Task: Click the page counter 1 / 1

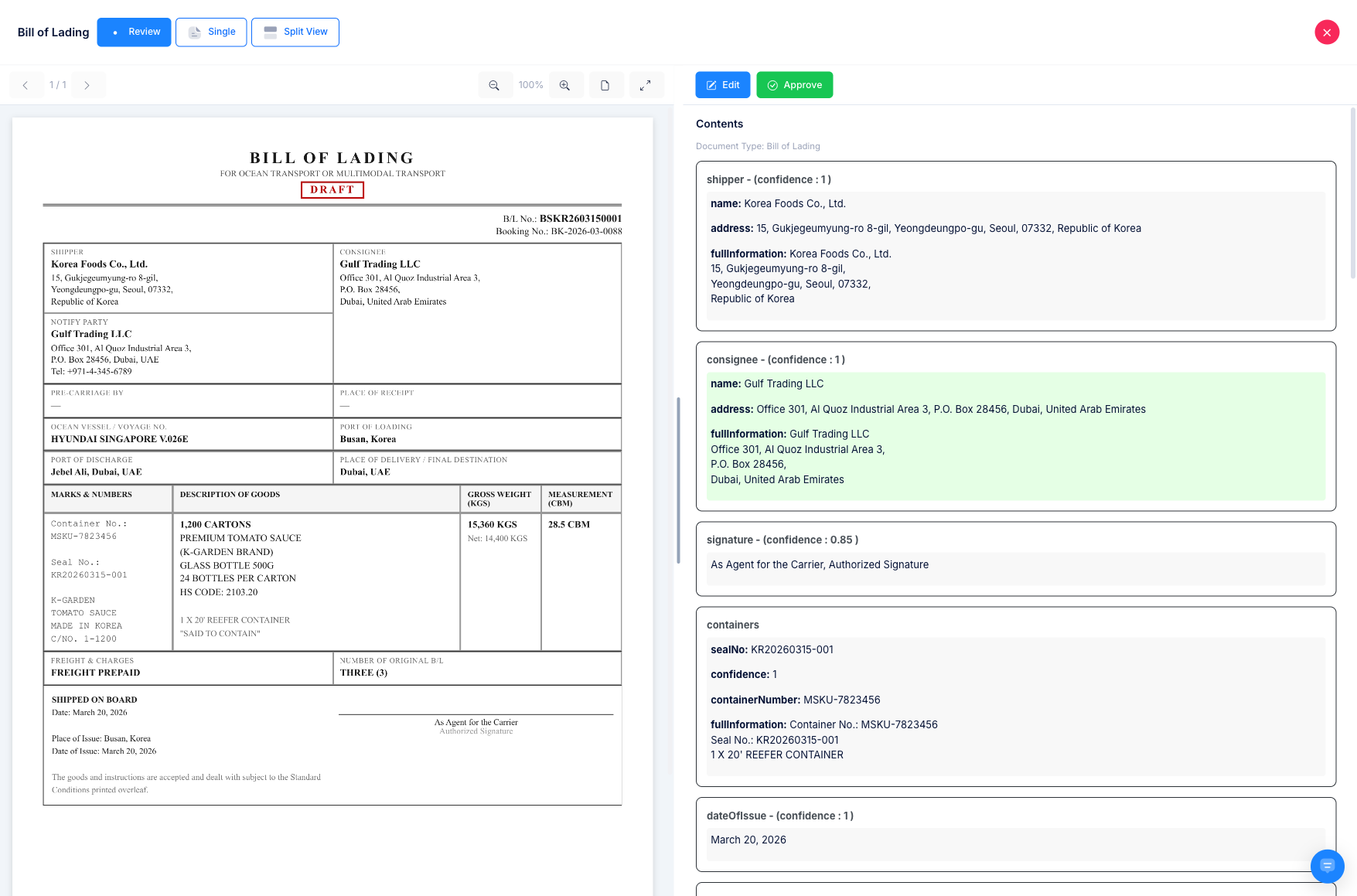Action: 58,85
